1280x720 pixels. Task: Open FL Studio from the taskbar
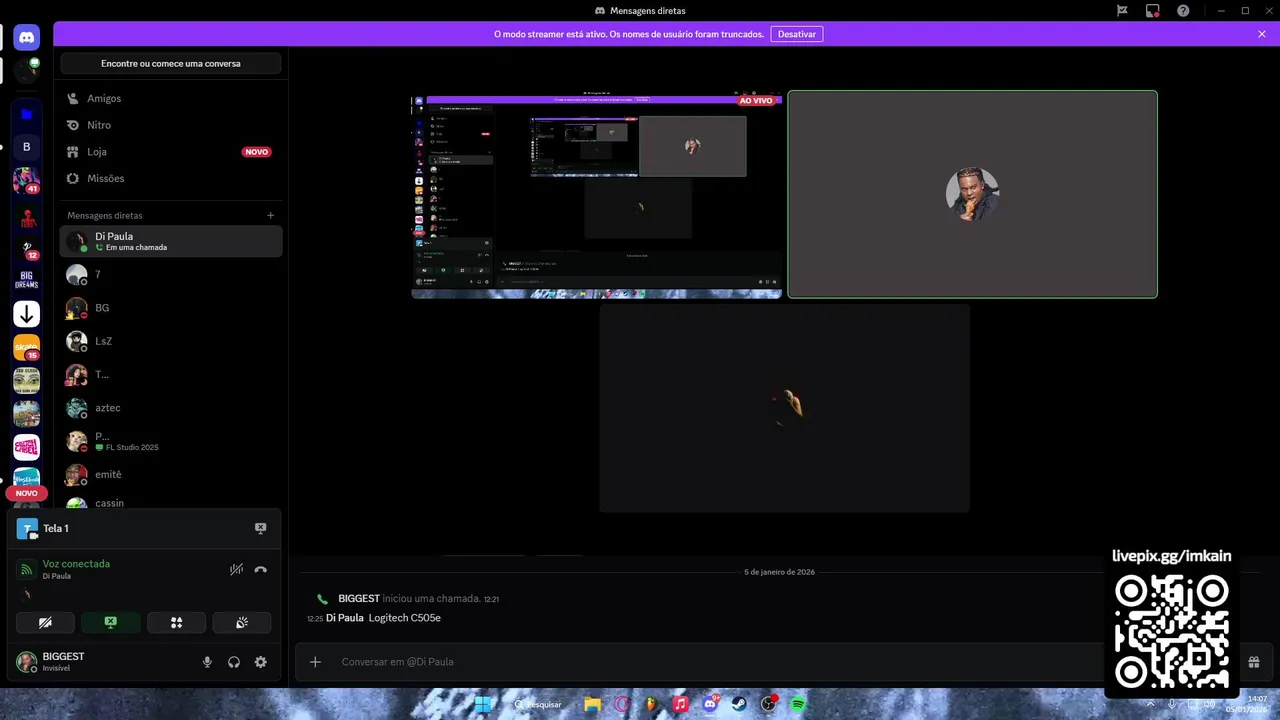pos(652,704)
